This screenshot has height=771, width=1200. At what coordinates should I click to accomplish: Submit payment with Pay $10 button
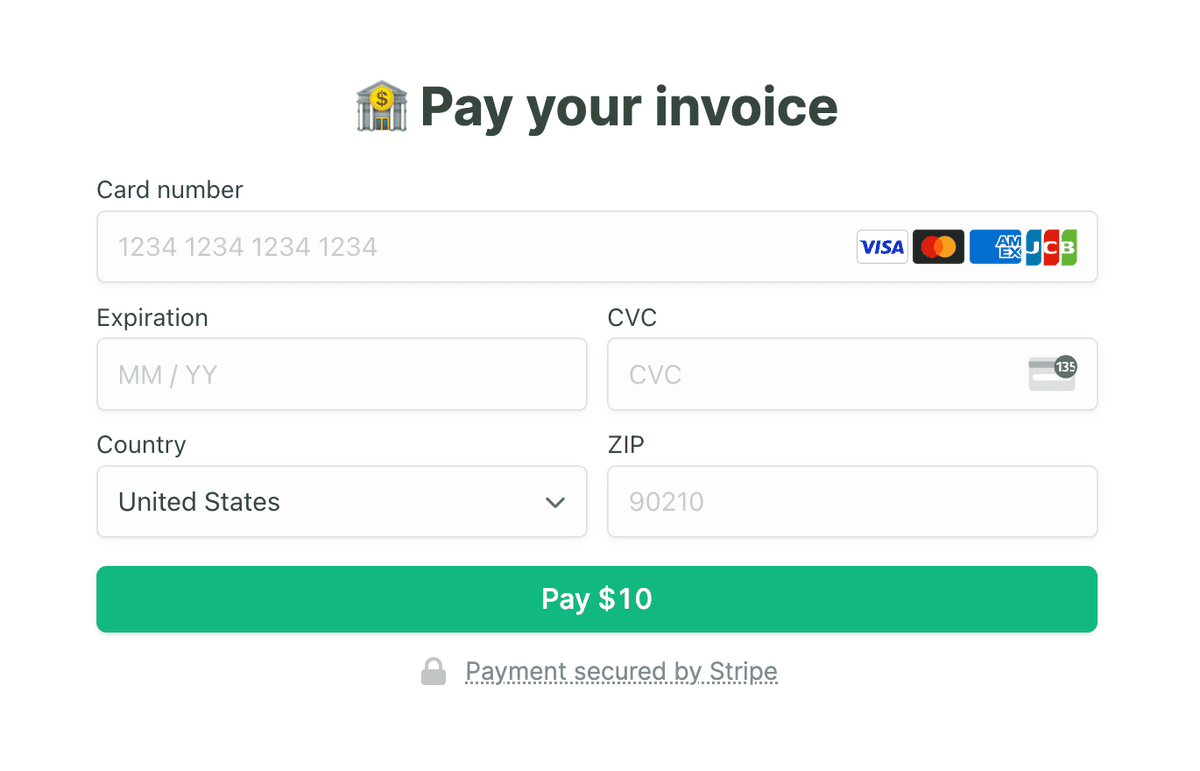pyautogui.click(x=597, y=599)
